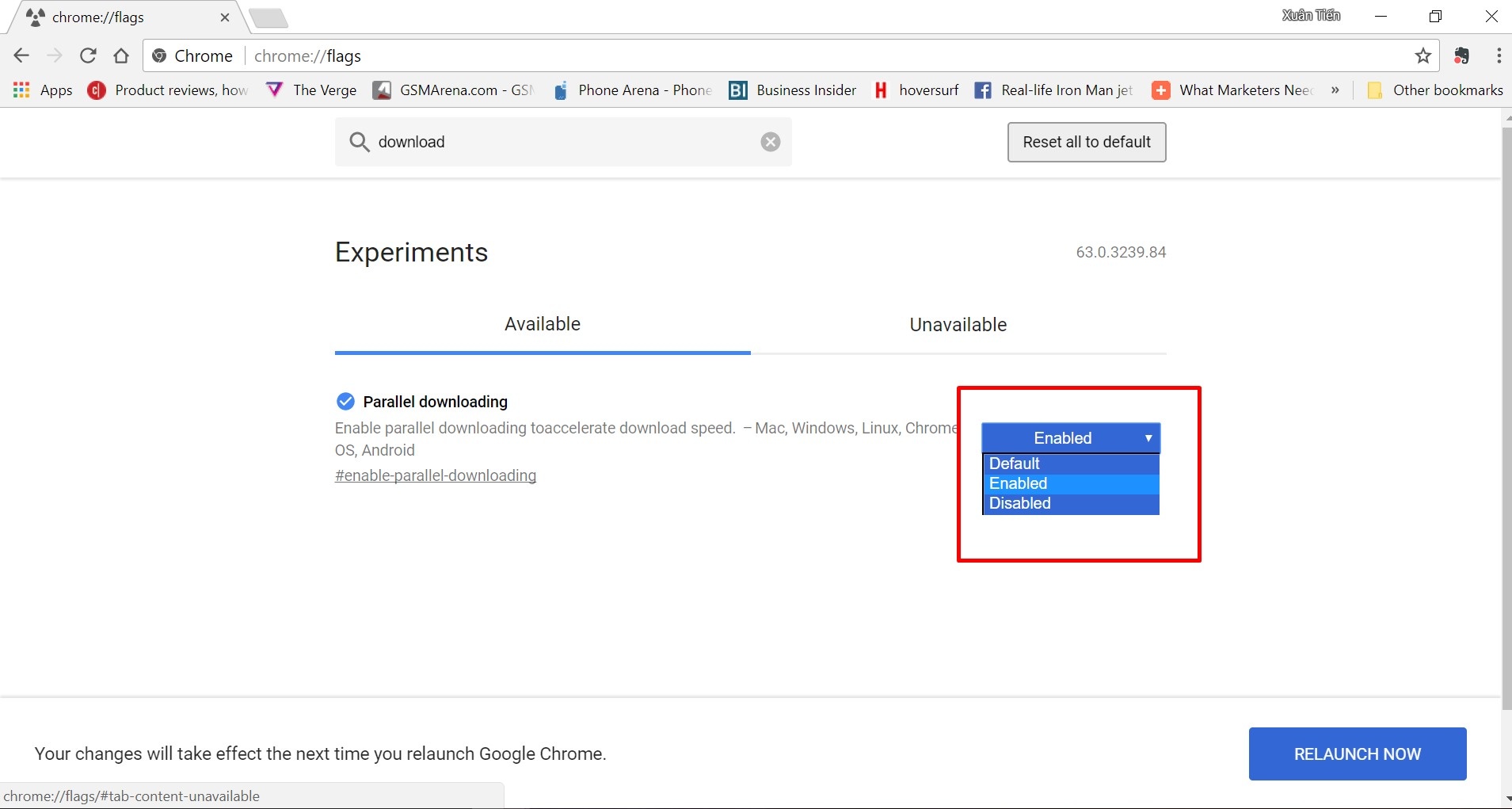The width and height of the screenshot is (1512, 809).
Task: Click the back navigation arrow
Action: (x=21, y=55)
